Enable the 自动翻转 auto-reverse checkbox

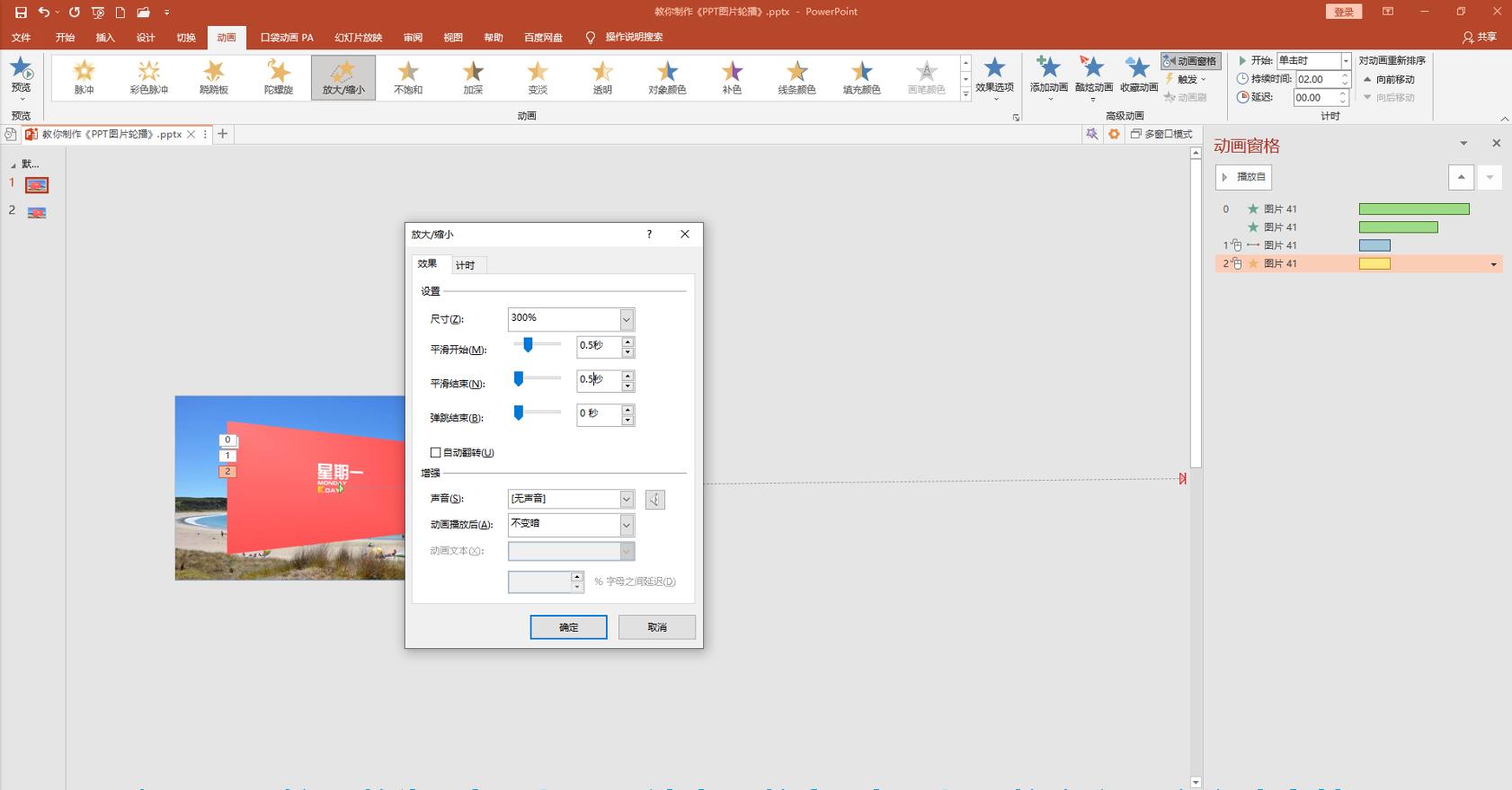pyautogui.click(x=436, y=453)
